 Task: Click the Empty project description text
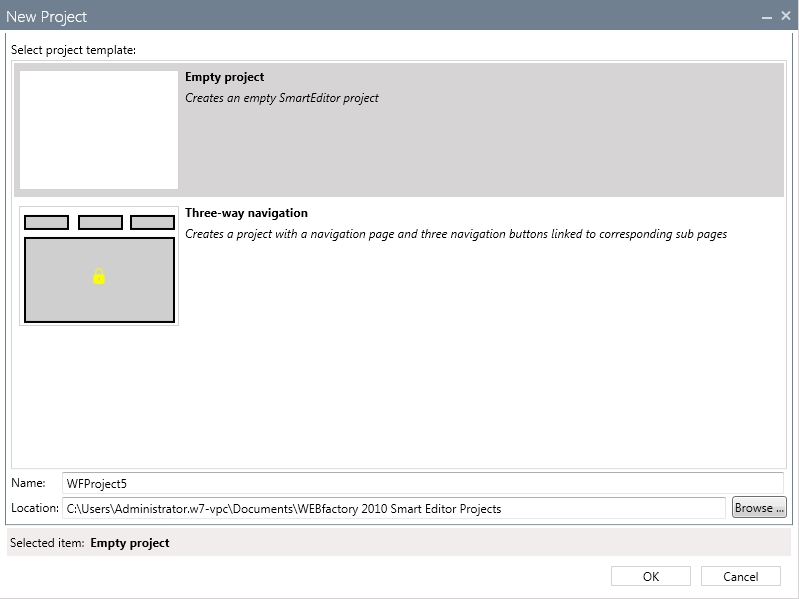281,98
